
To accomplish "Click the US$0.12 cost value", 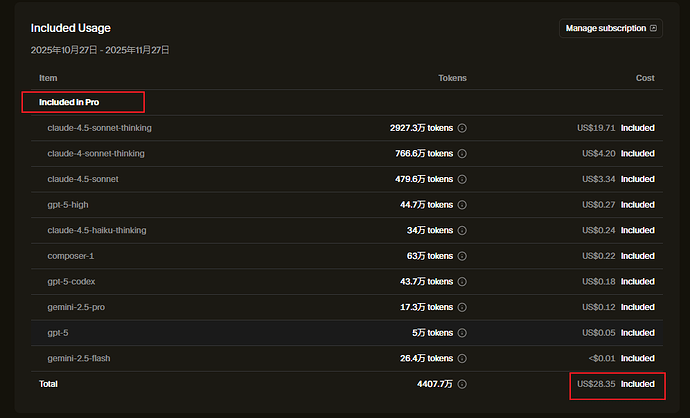I will click(x=599, y=307).
